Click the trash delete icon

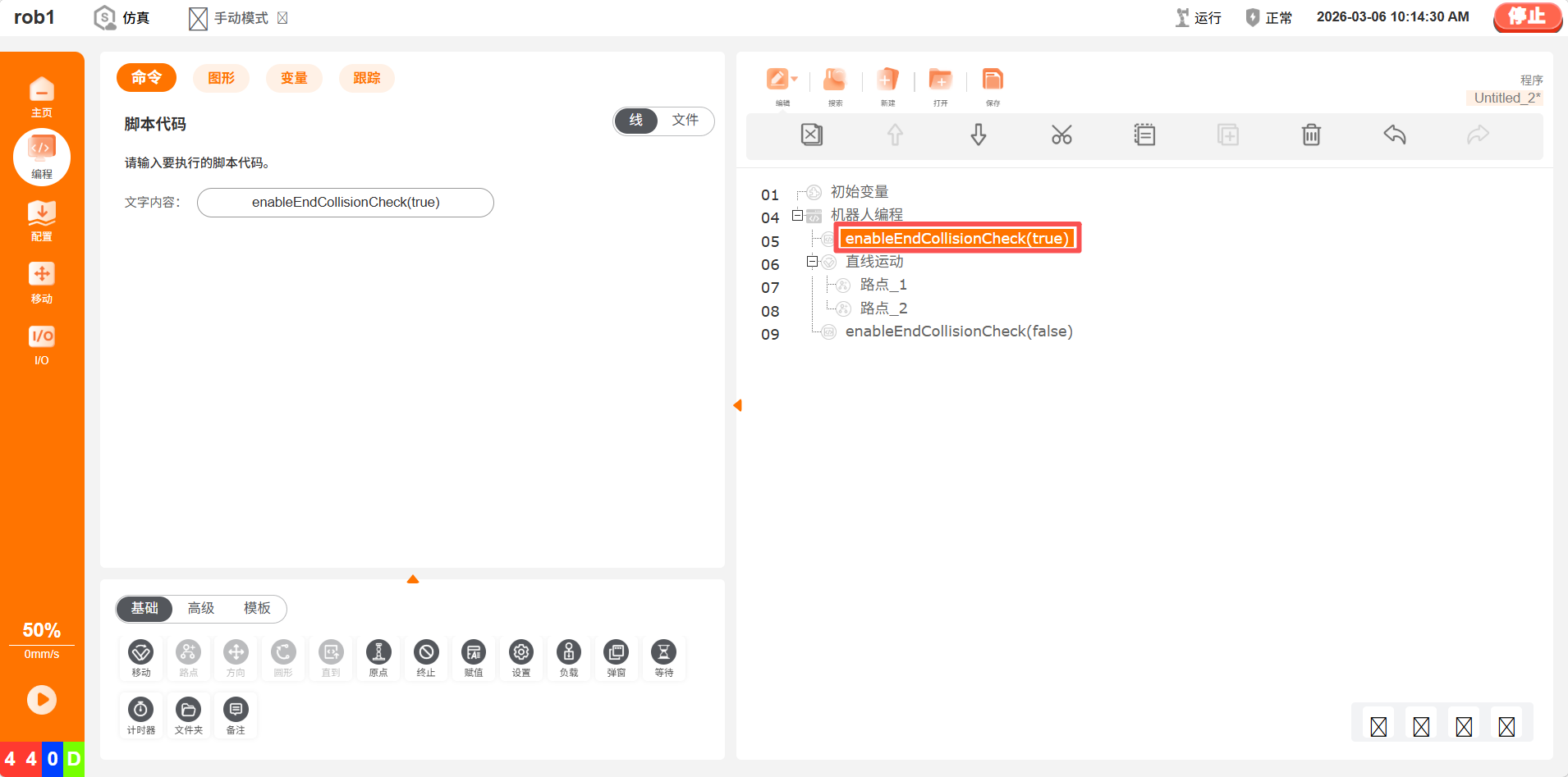tap(1311, 135)
